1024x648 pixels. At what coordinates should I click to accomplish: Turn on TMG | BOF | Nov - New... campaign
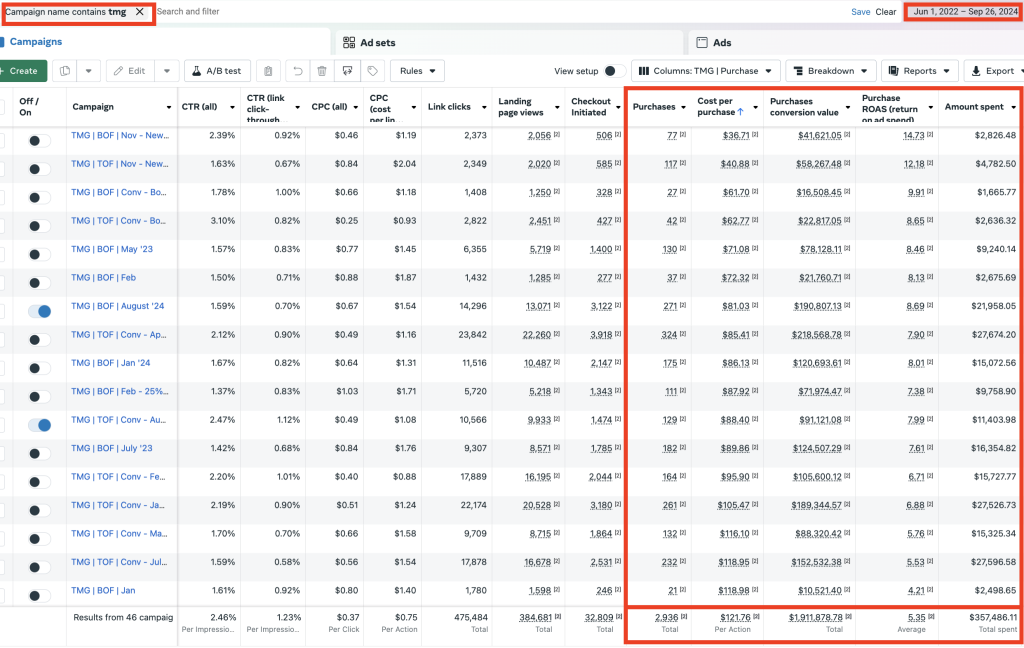point(39,141)
